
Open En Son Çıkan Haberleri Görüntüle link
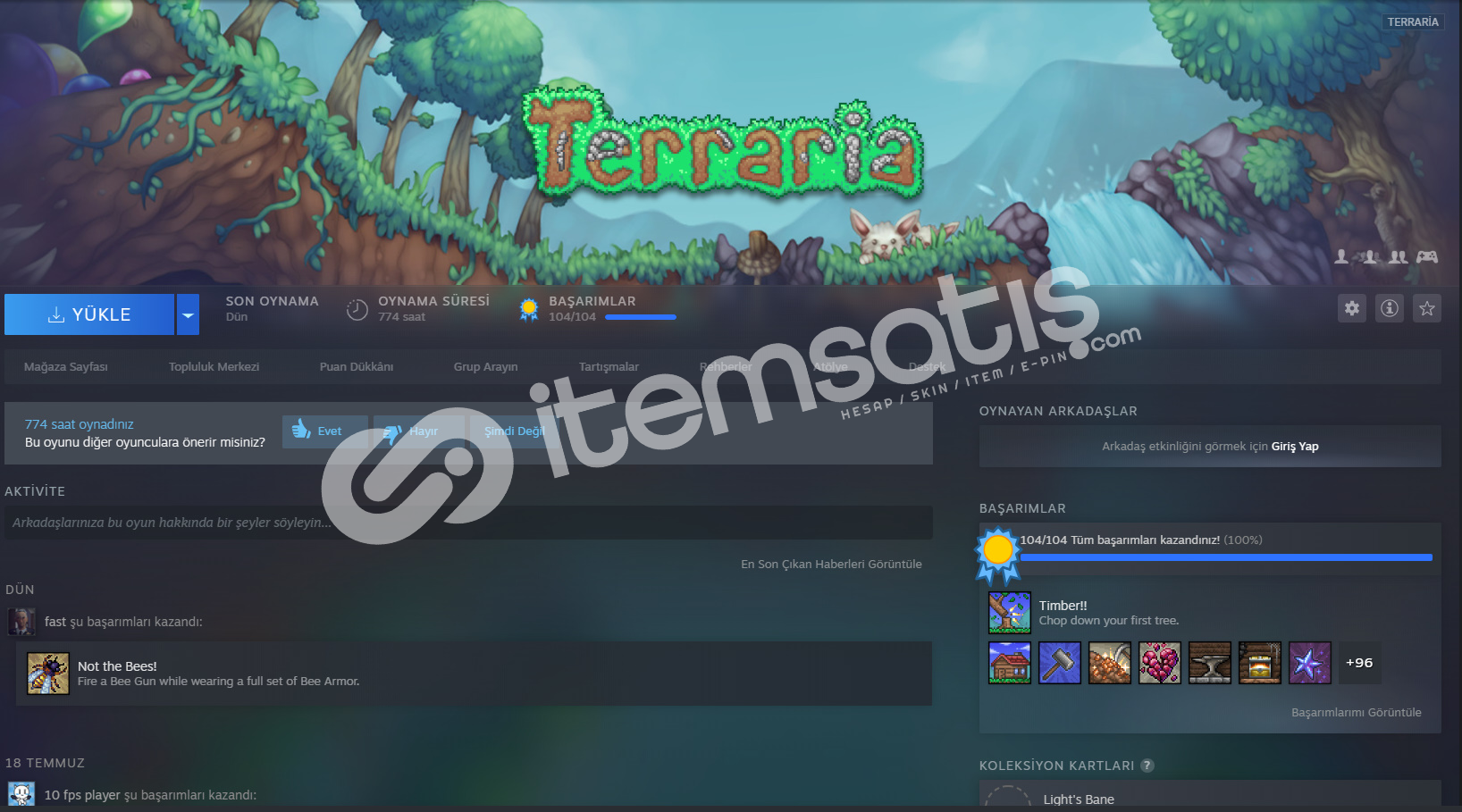(831, 565)
